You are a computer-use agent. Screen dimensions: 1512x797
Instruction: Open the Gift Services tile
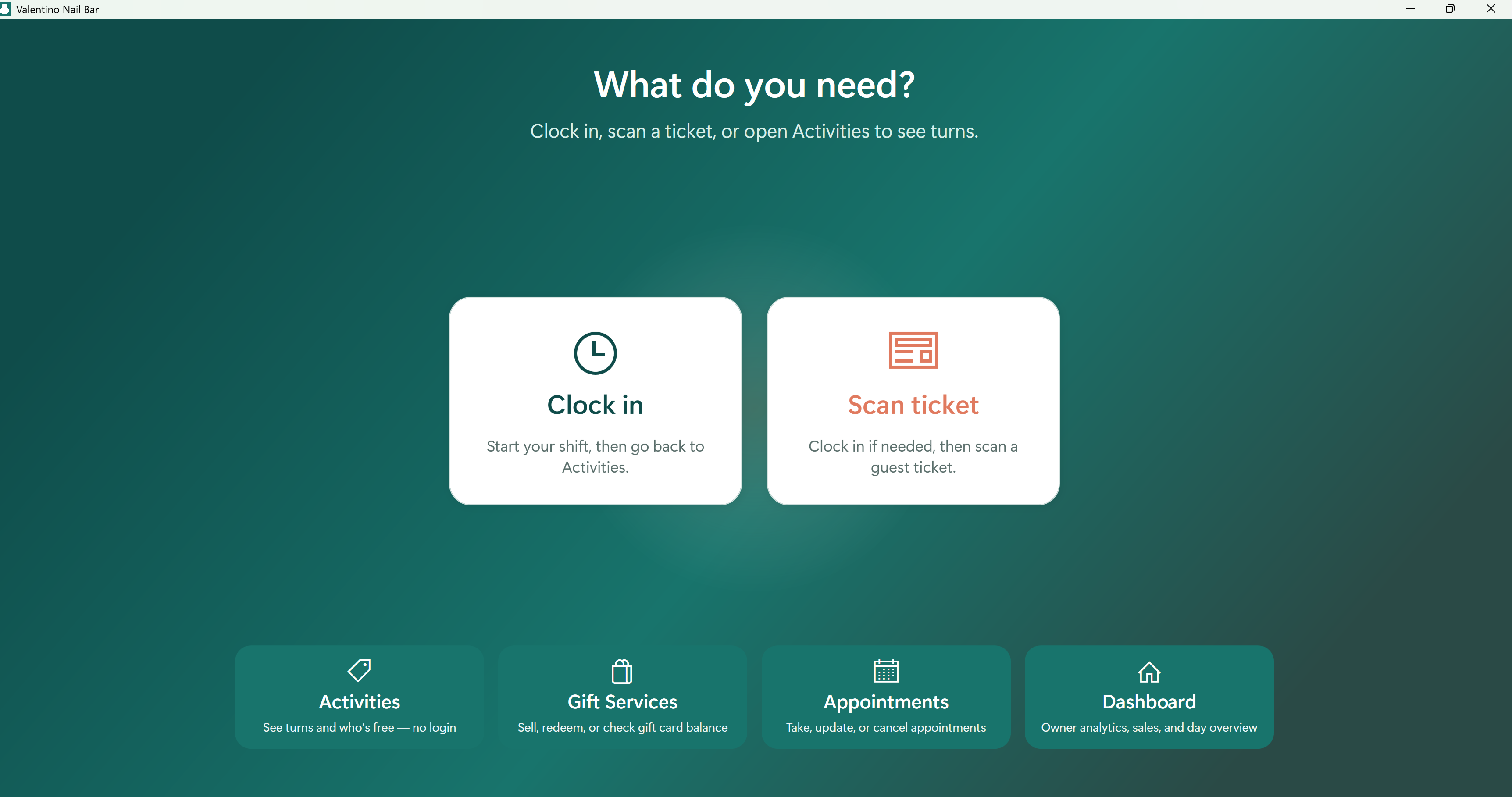point(622,697)
